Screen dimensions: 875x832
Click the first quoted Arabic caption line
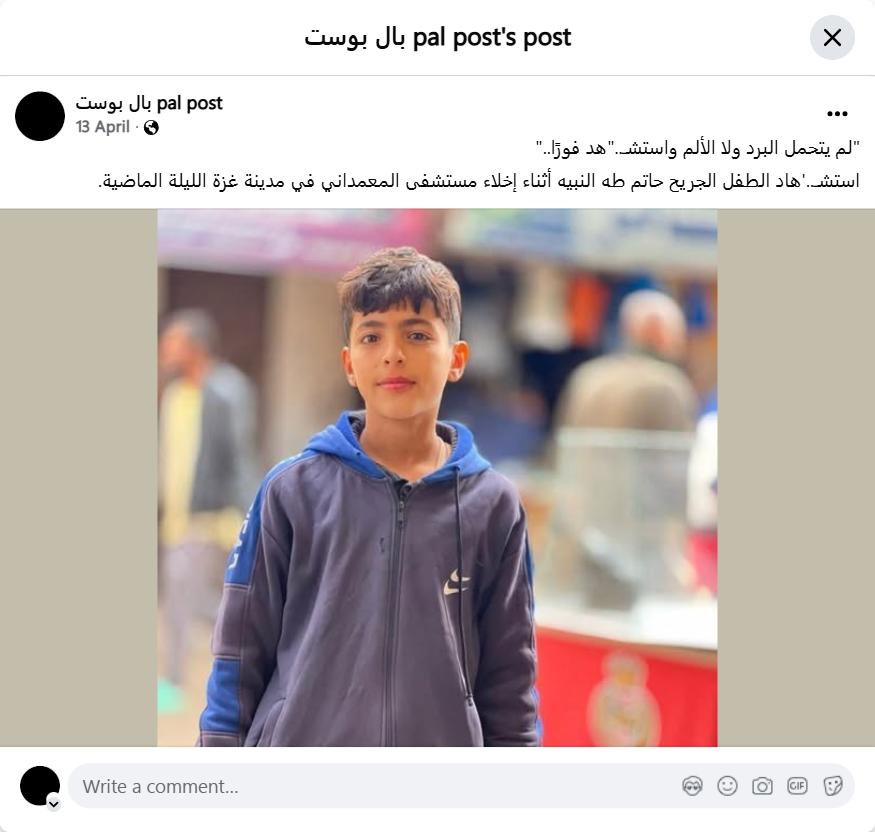(x=698, y=148)
